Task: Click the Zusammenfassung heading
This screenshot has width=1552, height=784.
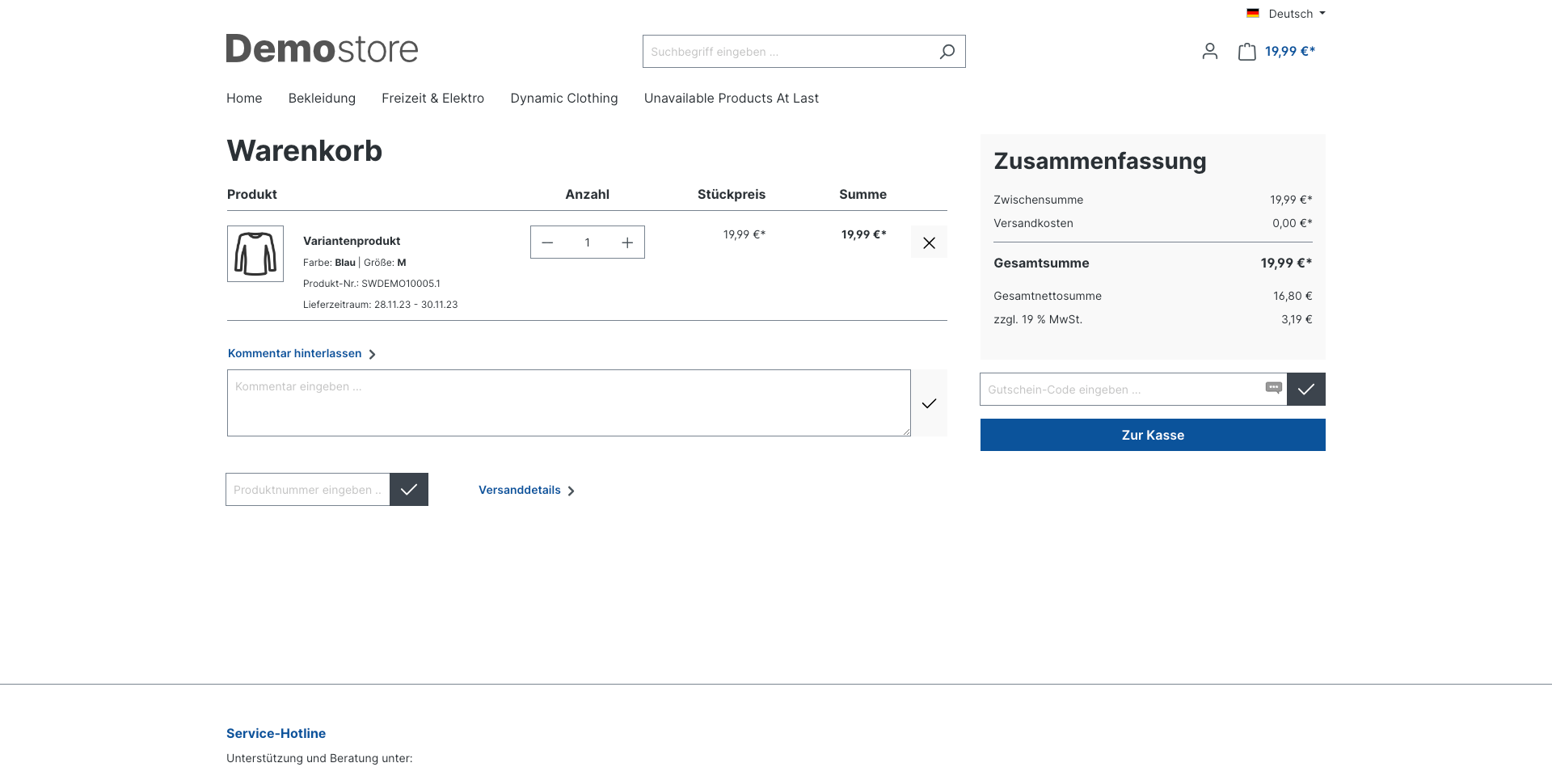Action: pyautogui.click(x=1100, y=161)
